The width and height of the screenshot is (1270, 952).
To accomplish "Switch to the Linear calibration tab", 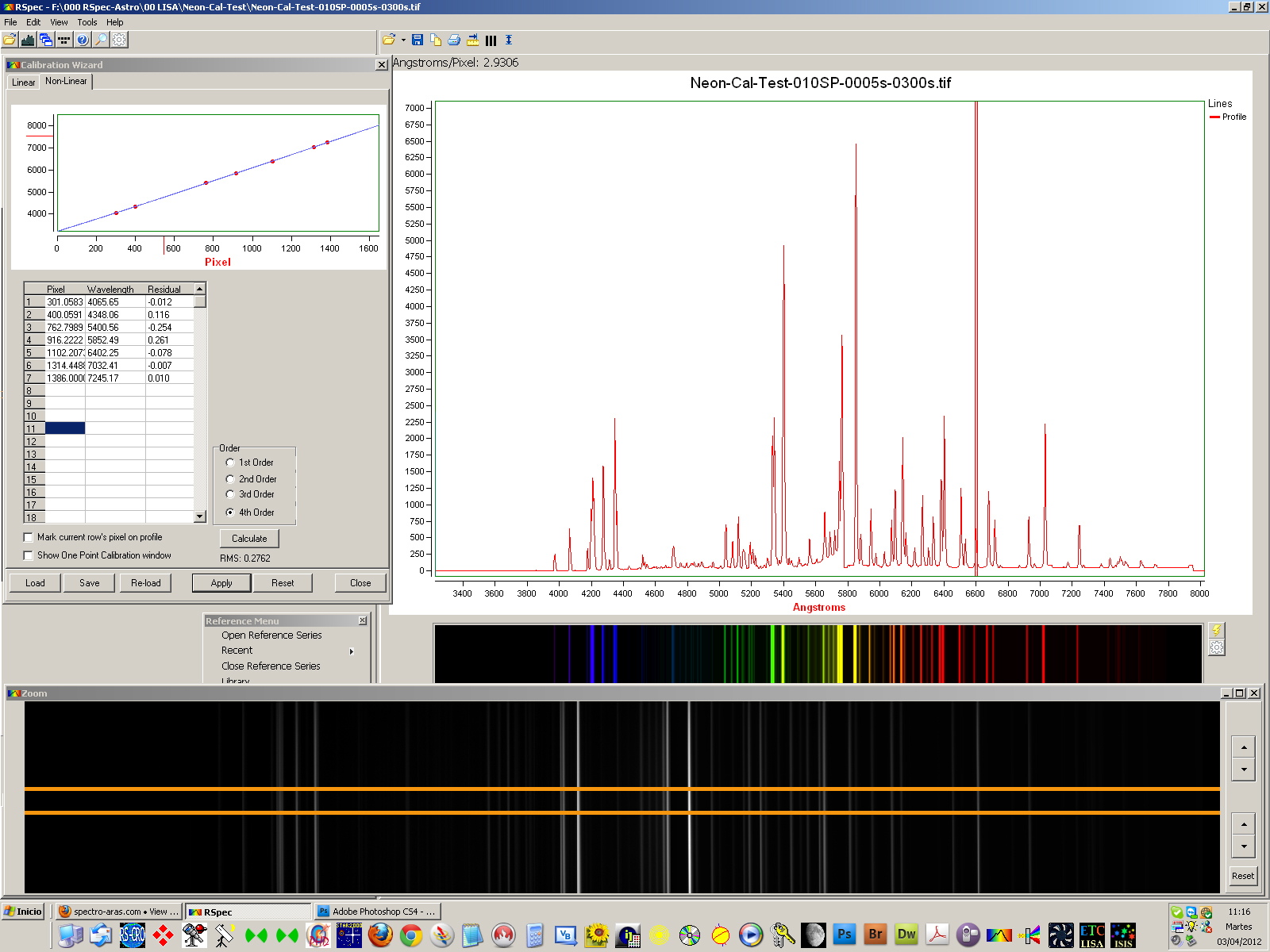I will tap(23, 83).
